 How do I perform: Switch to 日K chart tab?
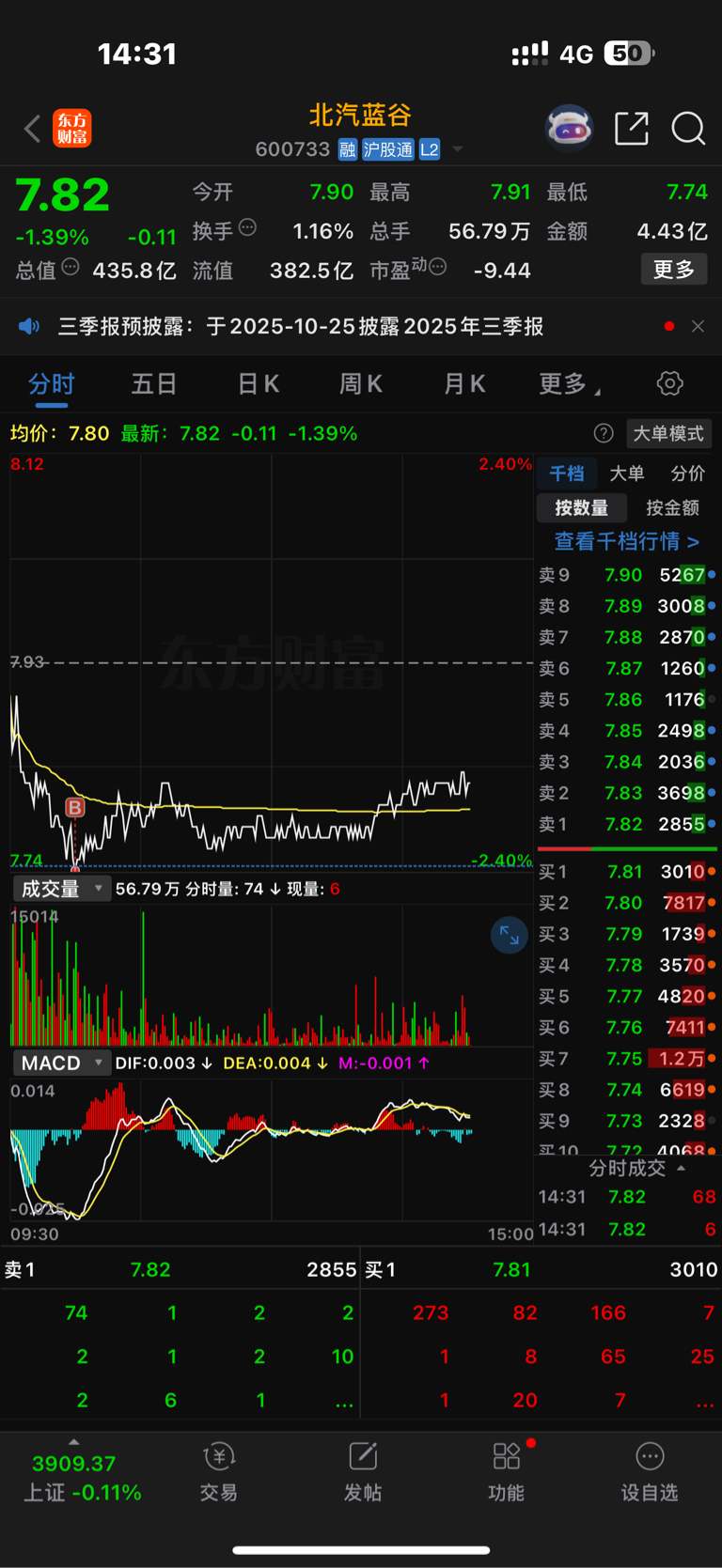point(259,384)
